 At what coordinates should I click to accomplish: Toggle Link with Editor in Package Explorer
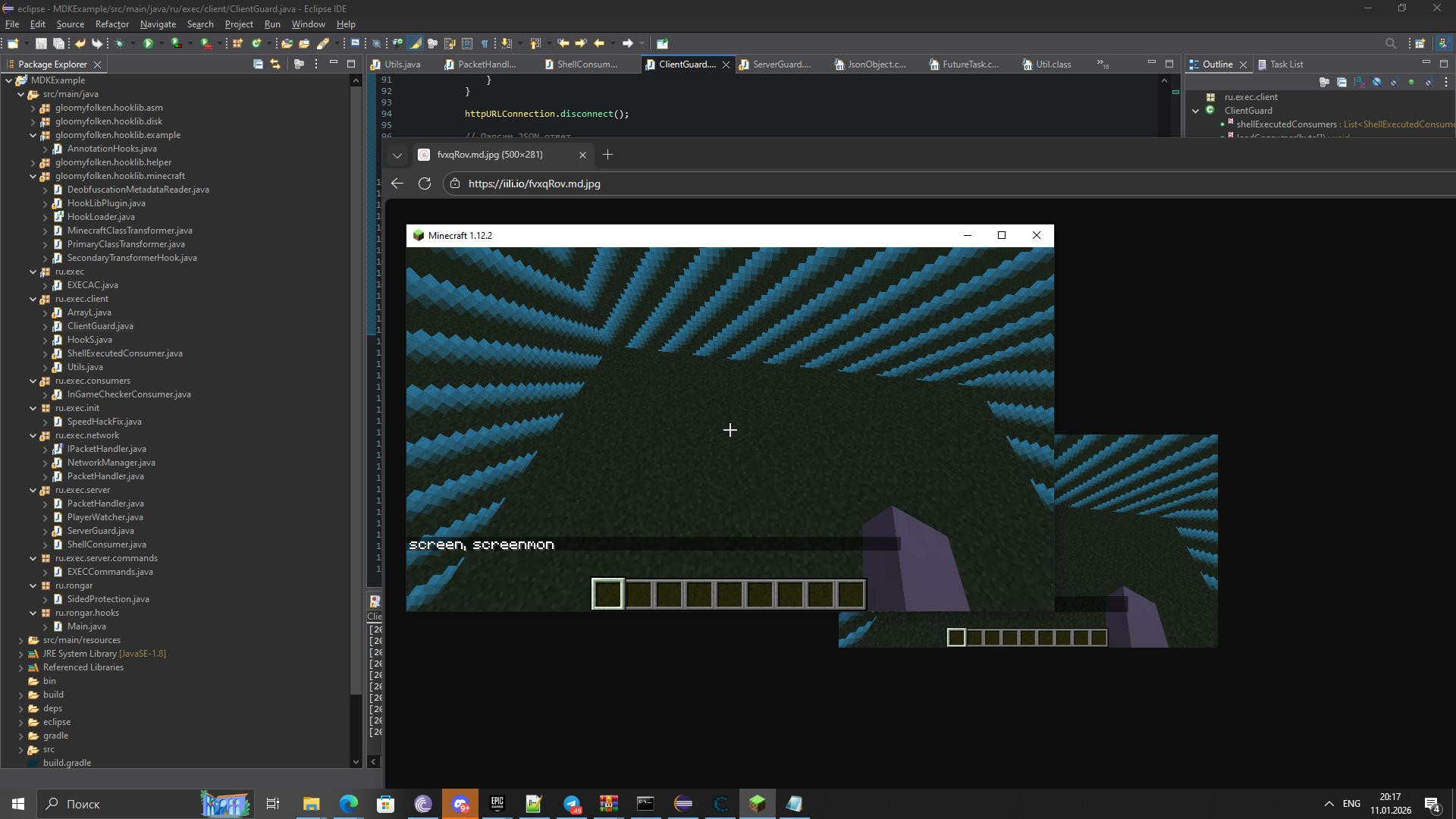coord(275,64)
